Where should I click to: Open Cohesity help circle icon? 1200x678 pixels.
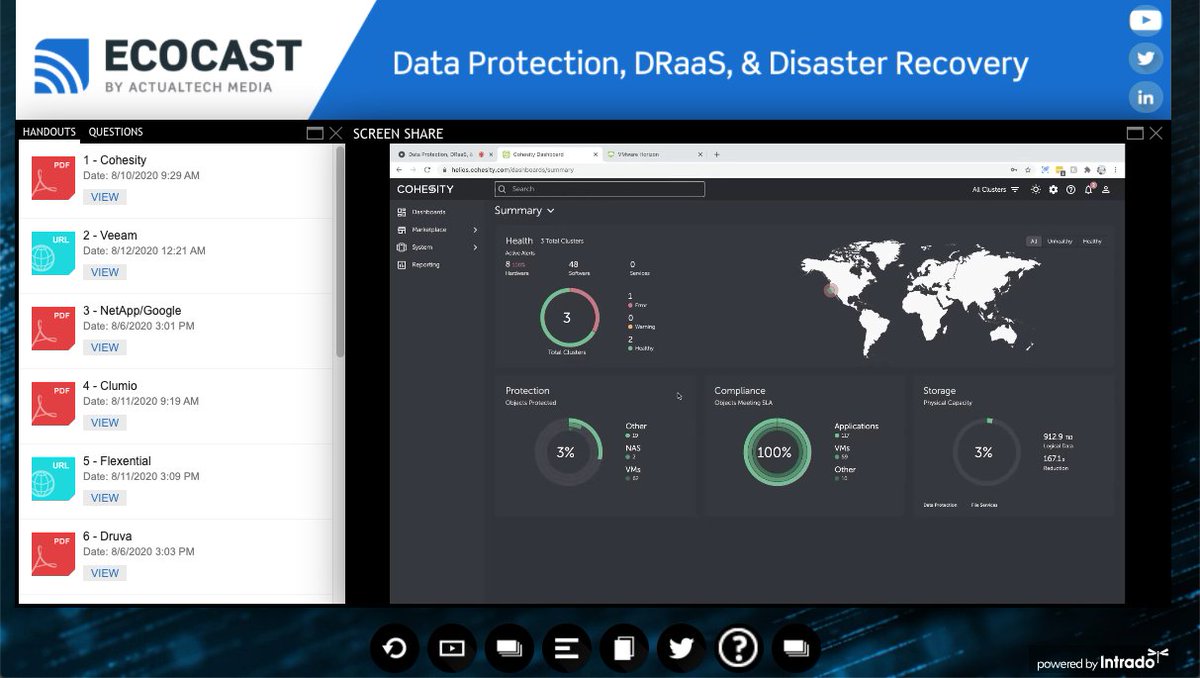click(1070, 189)
